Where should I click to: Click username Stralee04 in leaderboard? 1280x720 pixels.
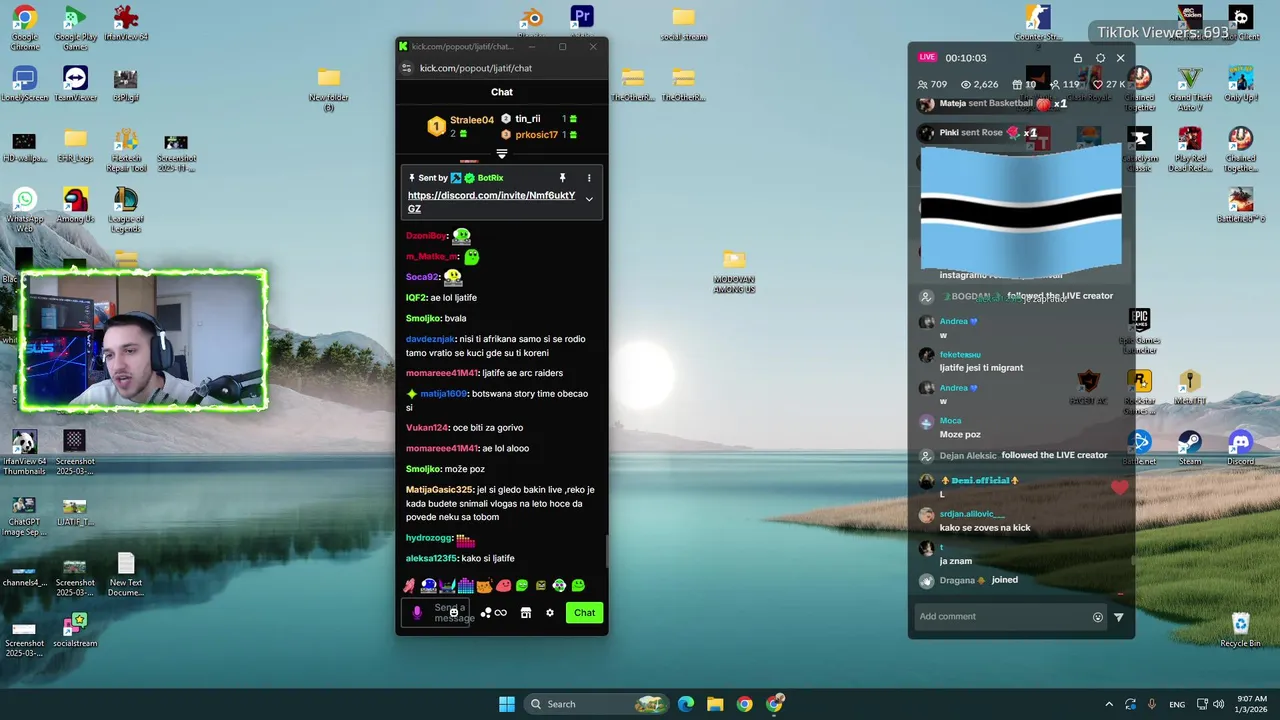pos(472,120)
